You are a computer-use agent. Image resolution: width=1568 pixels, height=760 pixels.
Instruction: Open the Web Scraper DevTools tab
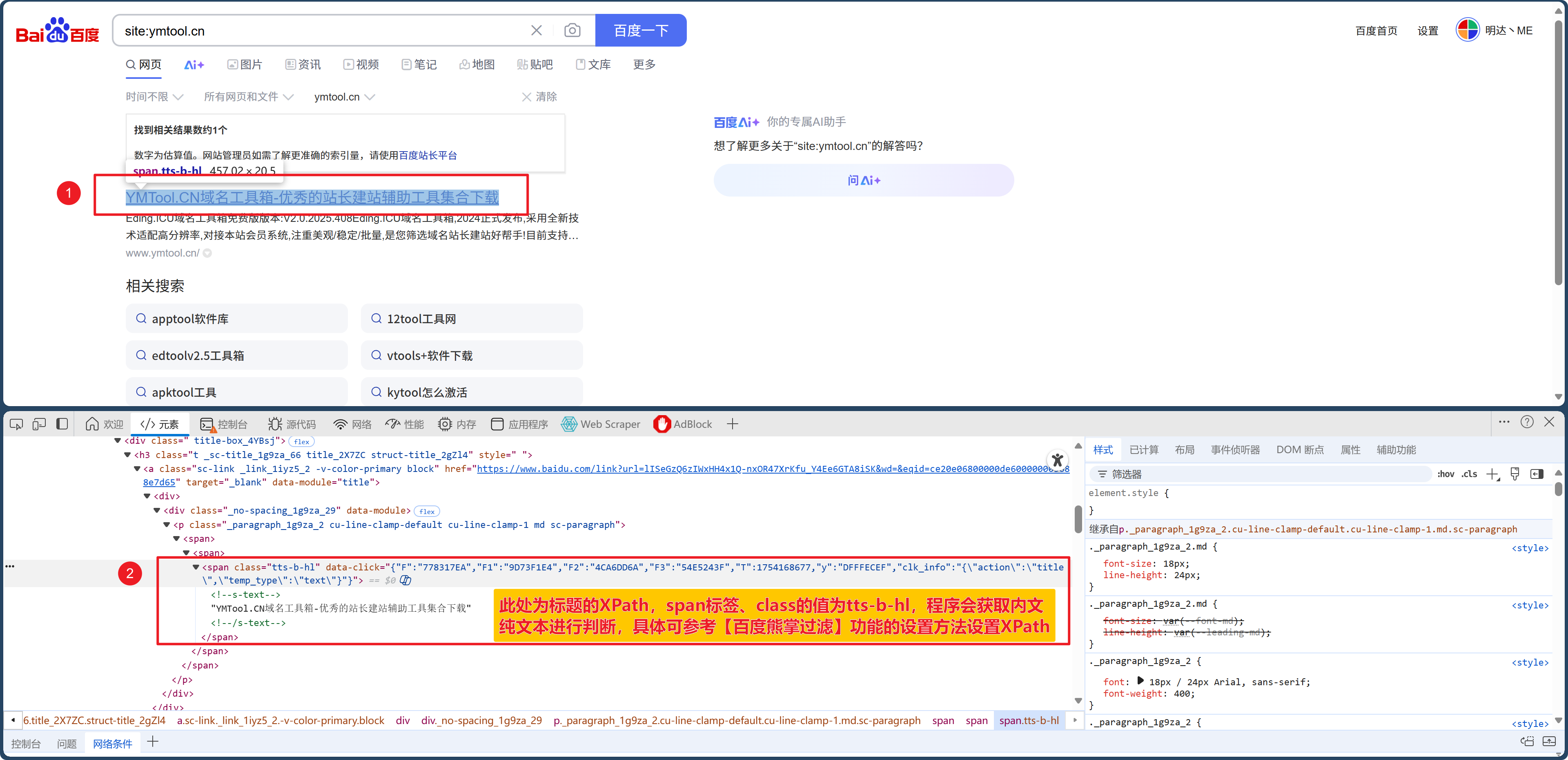(601, 424)
